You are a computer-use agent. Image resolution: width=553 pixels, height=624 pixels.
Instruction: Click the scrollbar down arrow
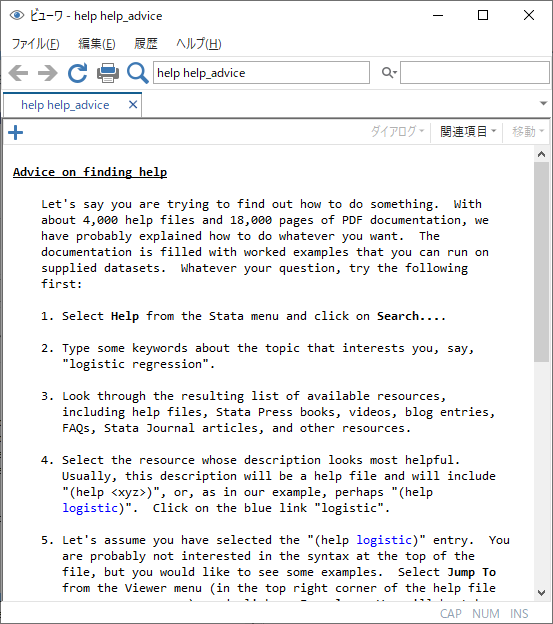click(541, 593)
